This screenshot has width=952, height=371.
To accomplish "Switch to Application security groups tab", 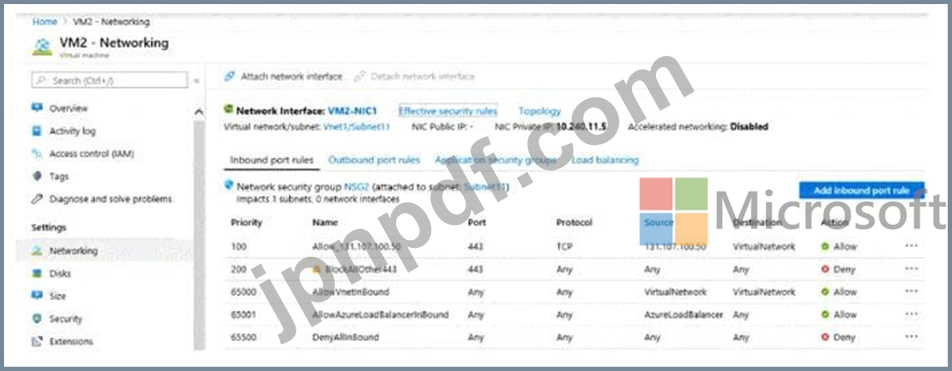I will [x=495, y=160].
